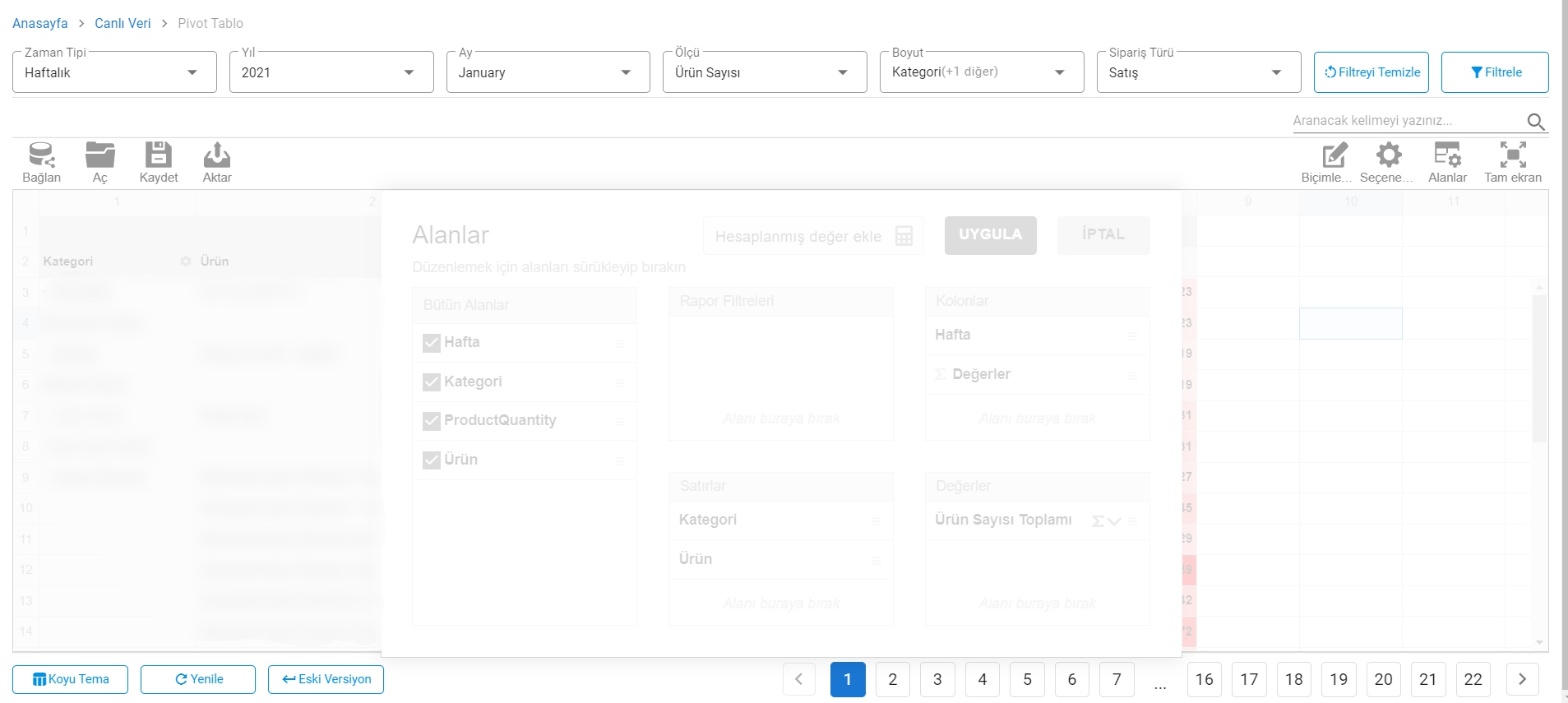Image resolution: width=1568 pixels, height=703 pixels.
Task: Open the Zaman Tipi dropdown
Action: coord(114,72)
